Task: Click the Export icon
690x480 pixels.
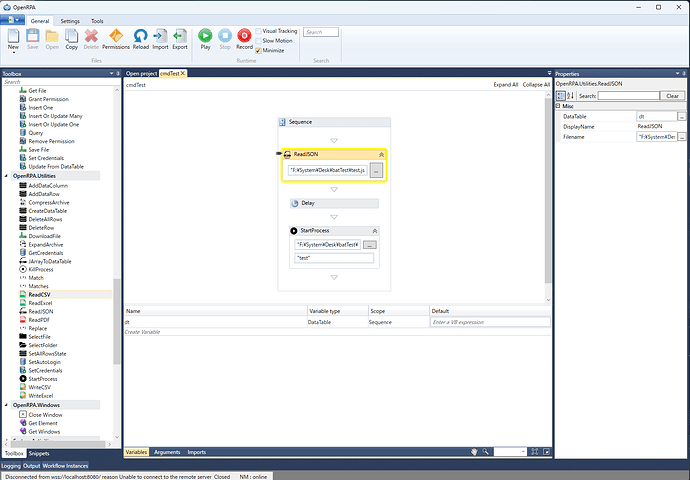Action: 180,36
